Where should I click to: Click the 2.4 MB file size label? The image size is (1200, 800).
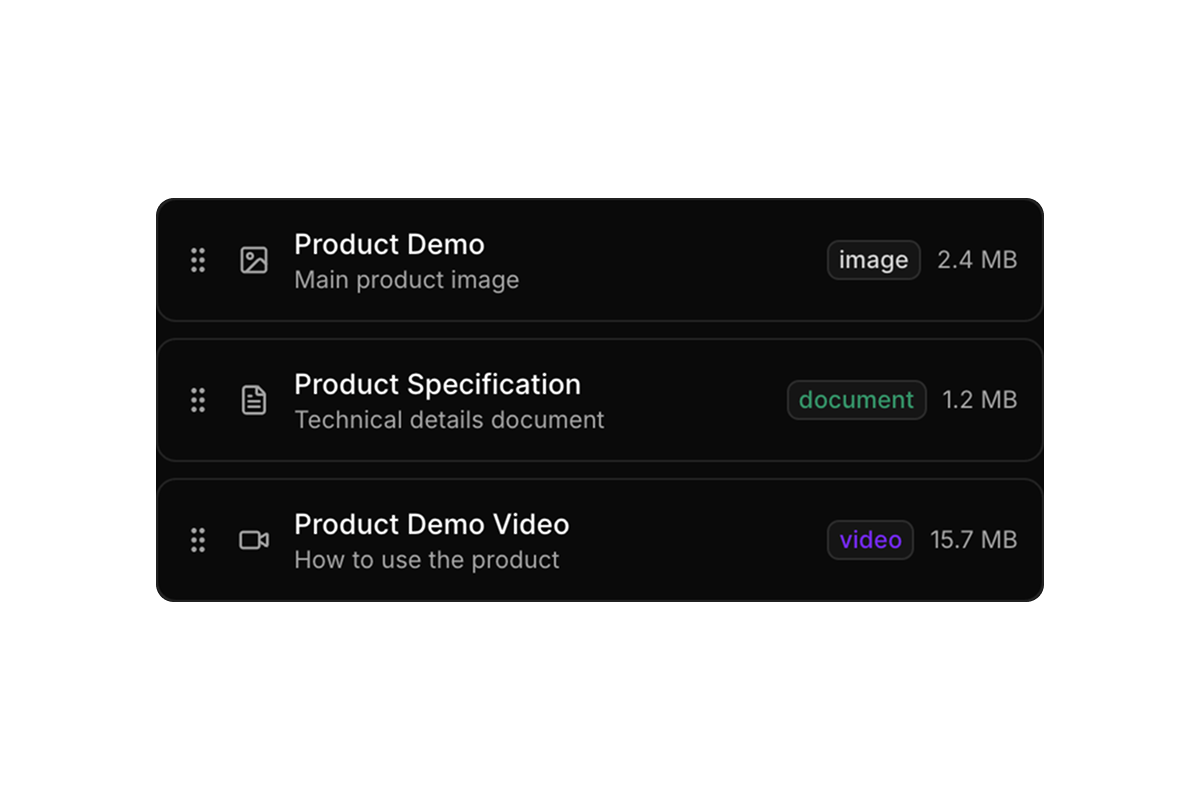pyautogui.click(x=976, y=260)
